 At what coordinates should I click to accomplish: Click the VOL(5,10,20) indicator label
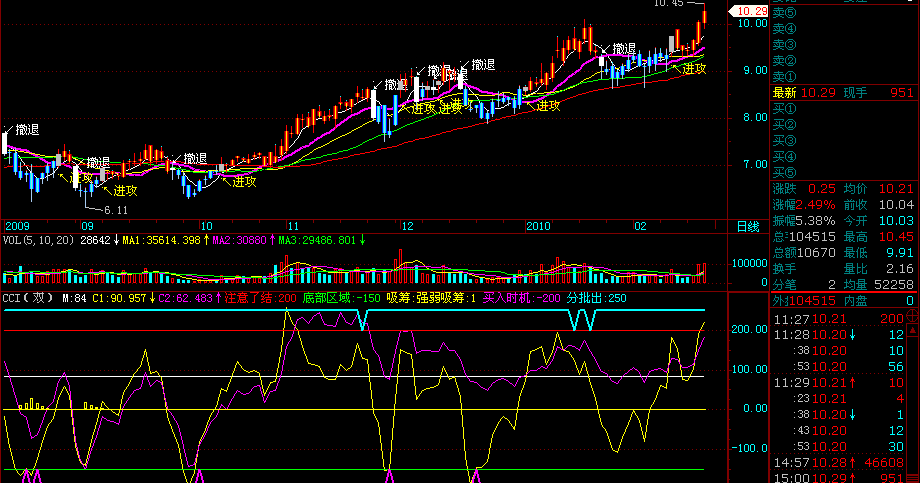39,240
